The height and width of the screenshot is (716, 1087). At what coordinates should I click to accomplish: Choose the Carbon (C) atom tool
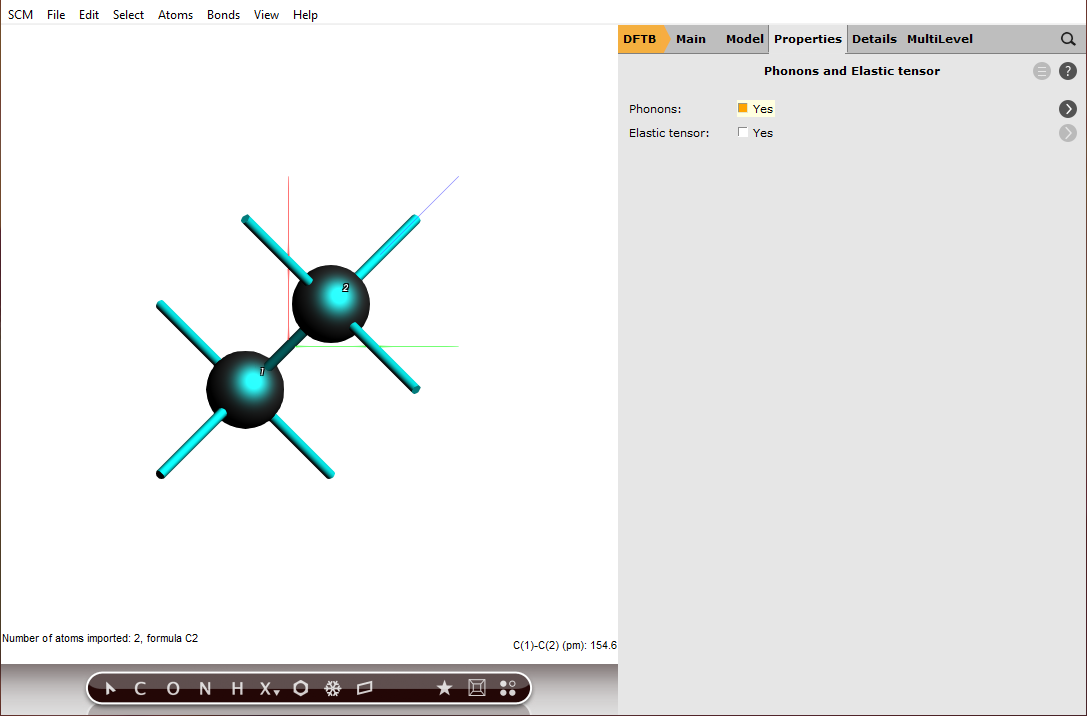click(140, 688)
